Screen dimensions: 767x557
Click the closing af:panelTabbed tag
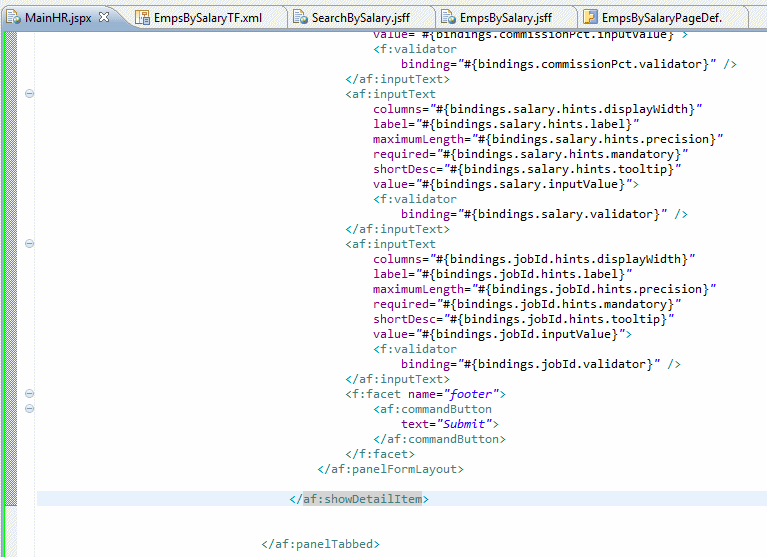pyautogui.click(x=320, y=544)
